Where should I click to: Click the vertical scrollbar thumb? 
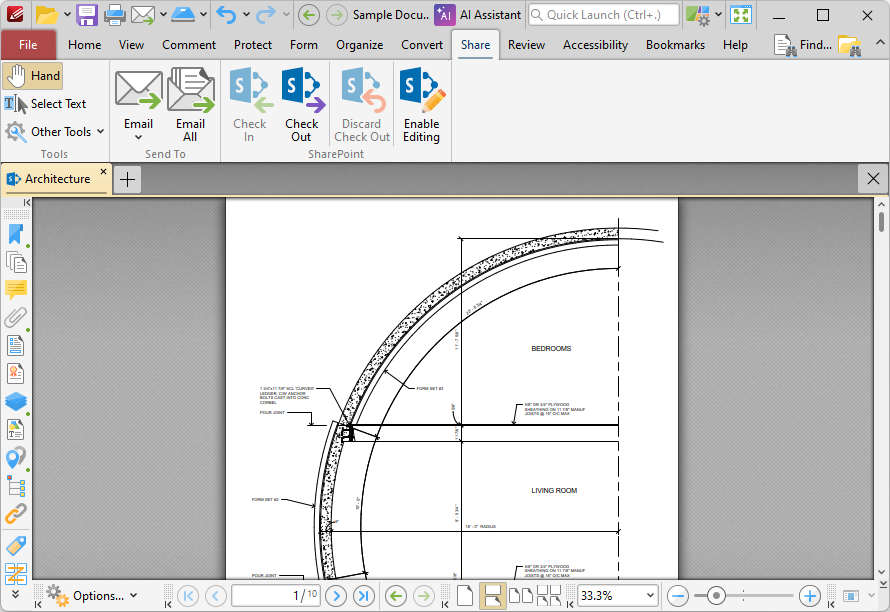click(x=881, y=221)
